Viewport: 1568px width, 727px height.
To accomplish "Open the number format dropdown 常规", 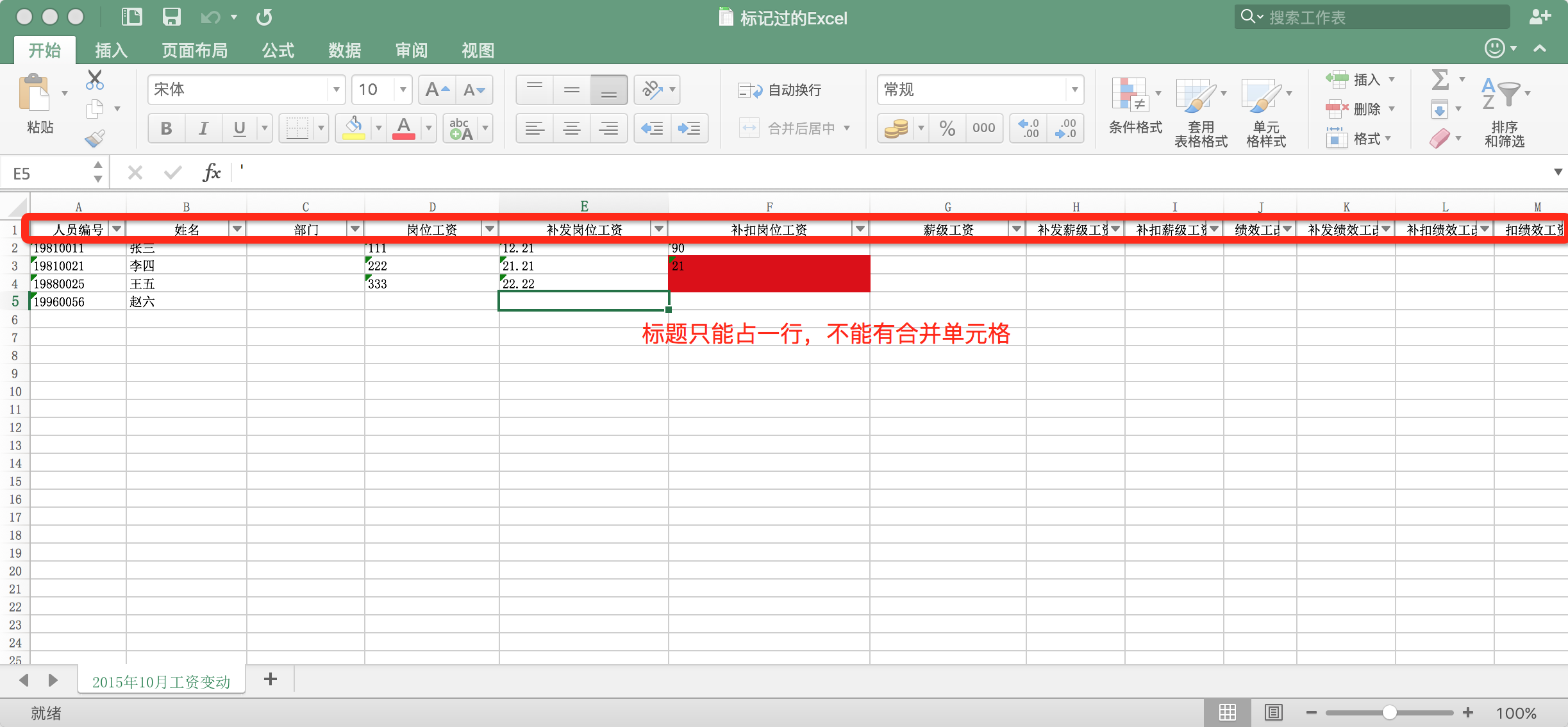I will coord(1074,90).
